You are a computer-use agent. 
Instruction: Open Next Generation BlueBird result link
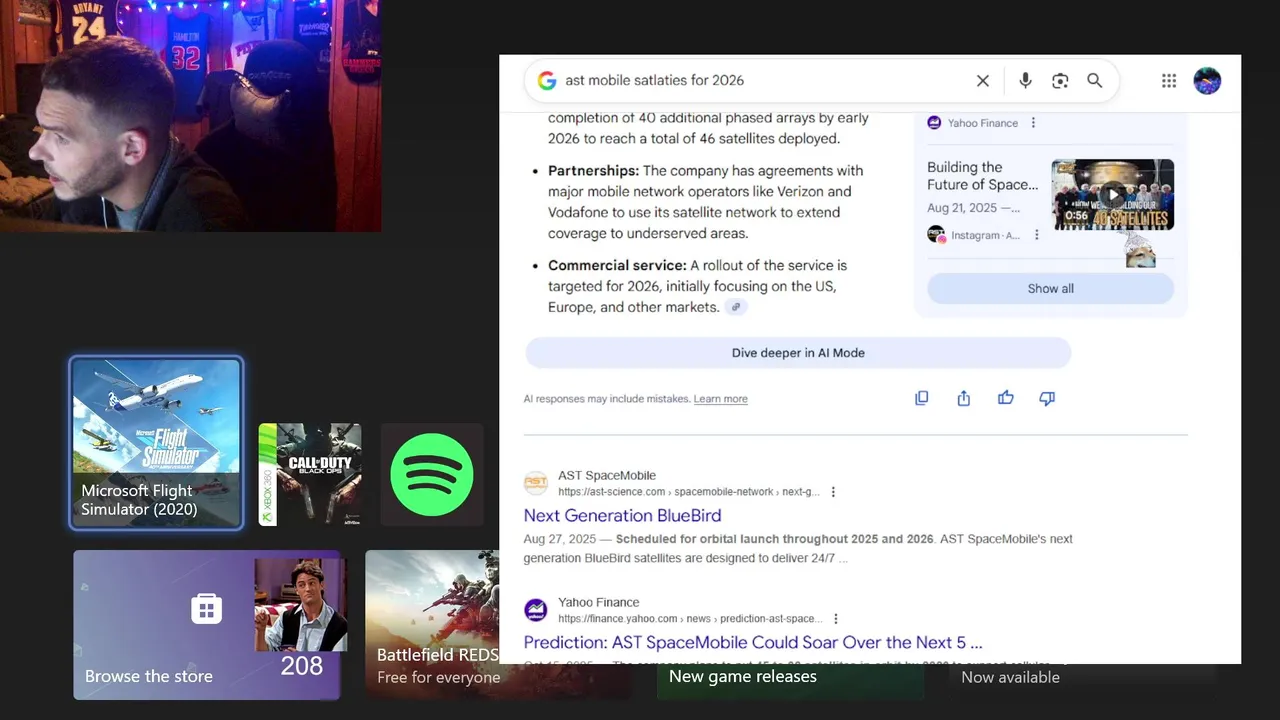pyautogui.click(x=622, y=516)
